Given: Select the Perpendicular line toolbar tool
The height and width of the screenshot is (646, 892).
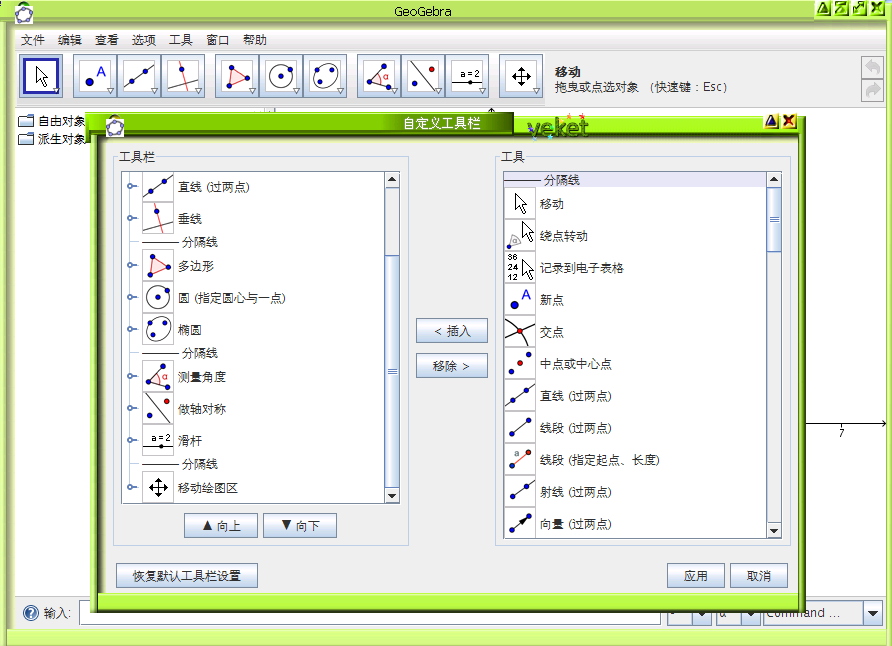Looking at the screenshot, I should (183, 76).
